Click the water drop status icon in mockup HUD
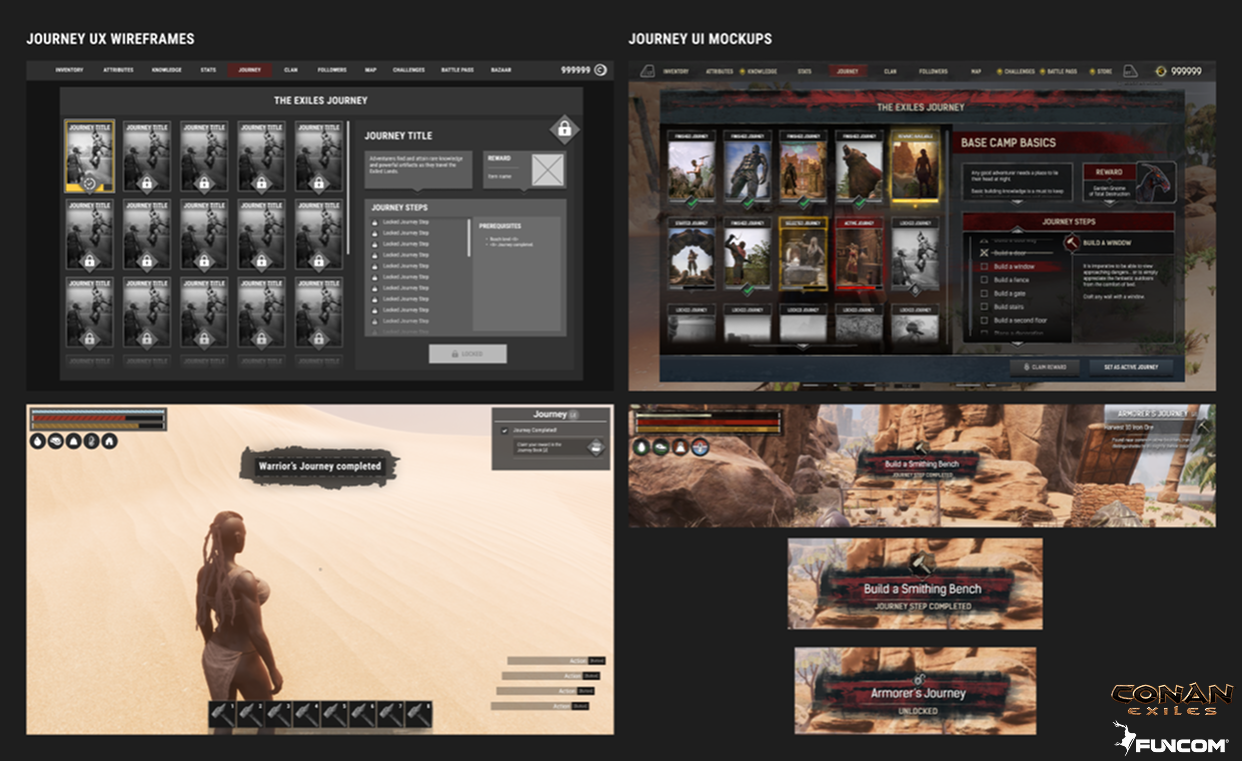 tap(641, 447)
